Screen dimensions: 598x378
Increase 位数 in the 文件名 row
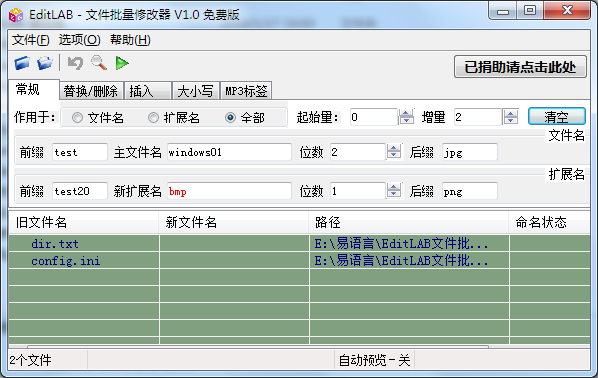pyautogui.click(x=394, y=148)
